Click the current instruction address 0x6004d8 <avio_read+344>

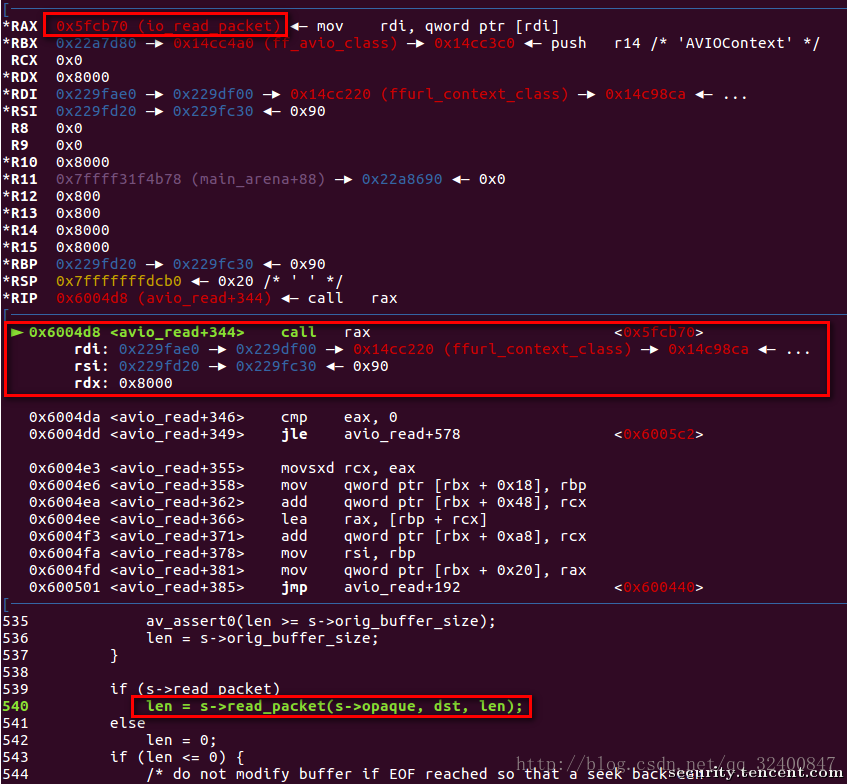137,332
